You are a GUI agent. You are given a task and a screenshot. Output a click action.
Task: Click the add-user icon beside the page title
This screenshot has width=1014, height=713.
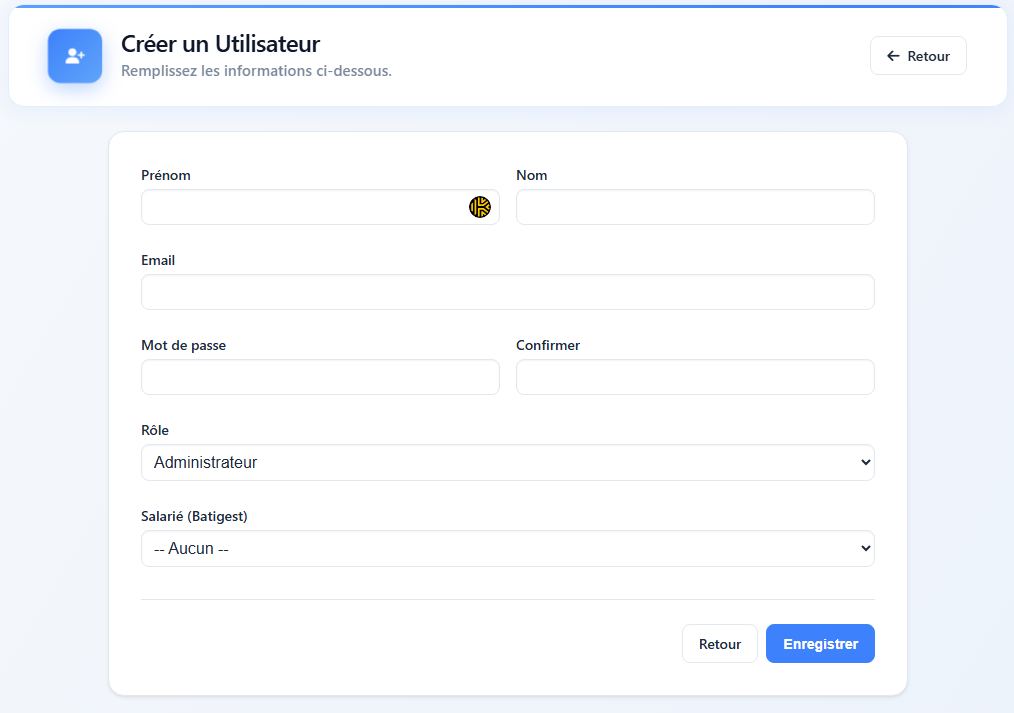pyautogui.click(x=75, y=56)
